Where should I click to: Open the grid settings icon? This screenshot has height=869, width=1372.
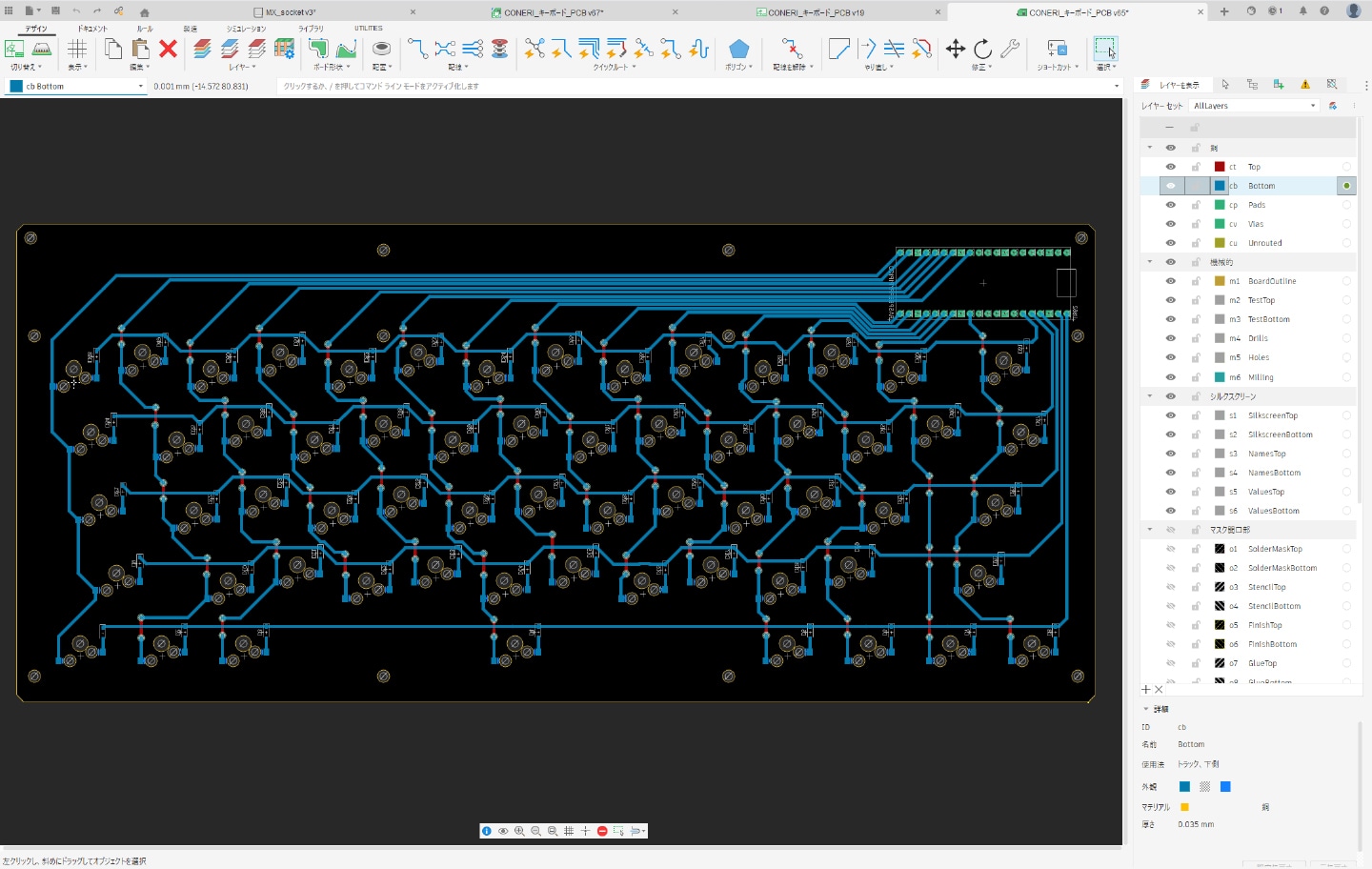click(77, 49)
